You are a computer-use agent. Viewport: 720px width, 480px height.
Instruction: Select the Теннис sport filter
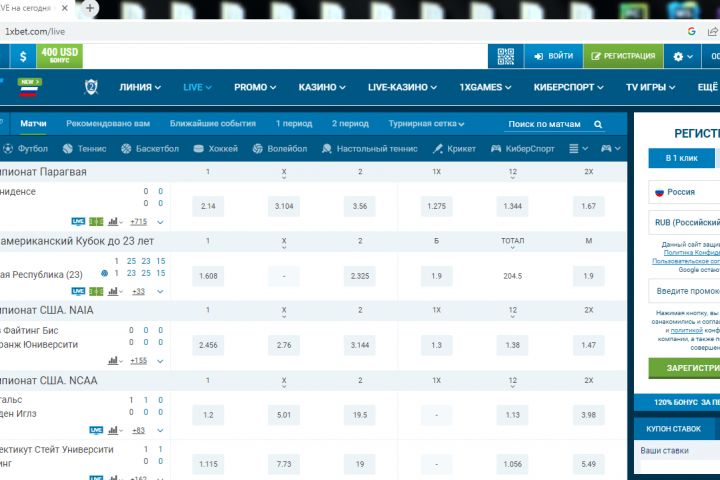(x=84, y=148)
